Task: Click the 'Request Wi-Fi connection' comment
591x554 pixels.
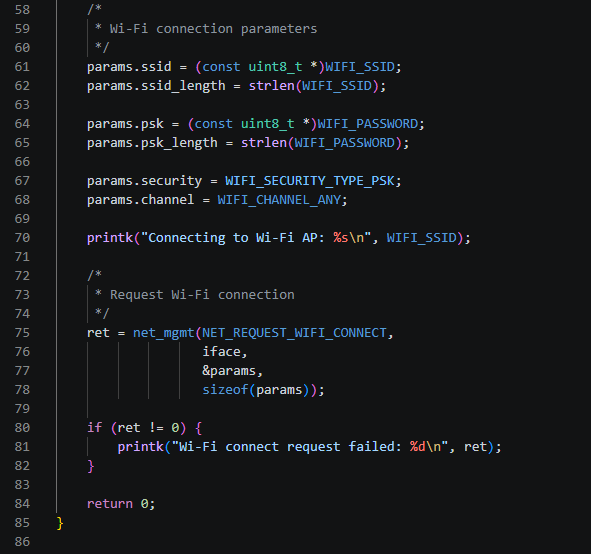Action: (x=202, y=295)
